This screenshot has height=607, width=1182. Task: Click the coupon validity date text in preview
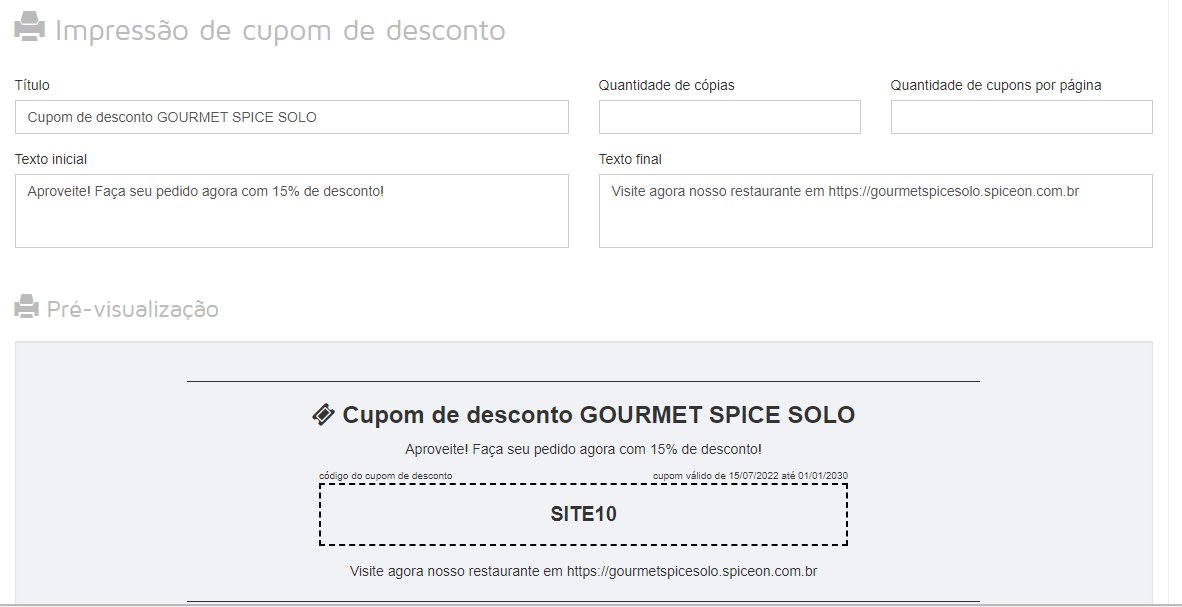point(750,476)
